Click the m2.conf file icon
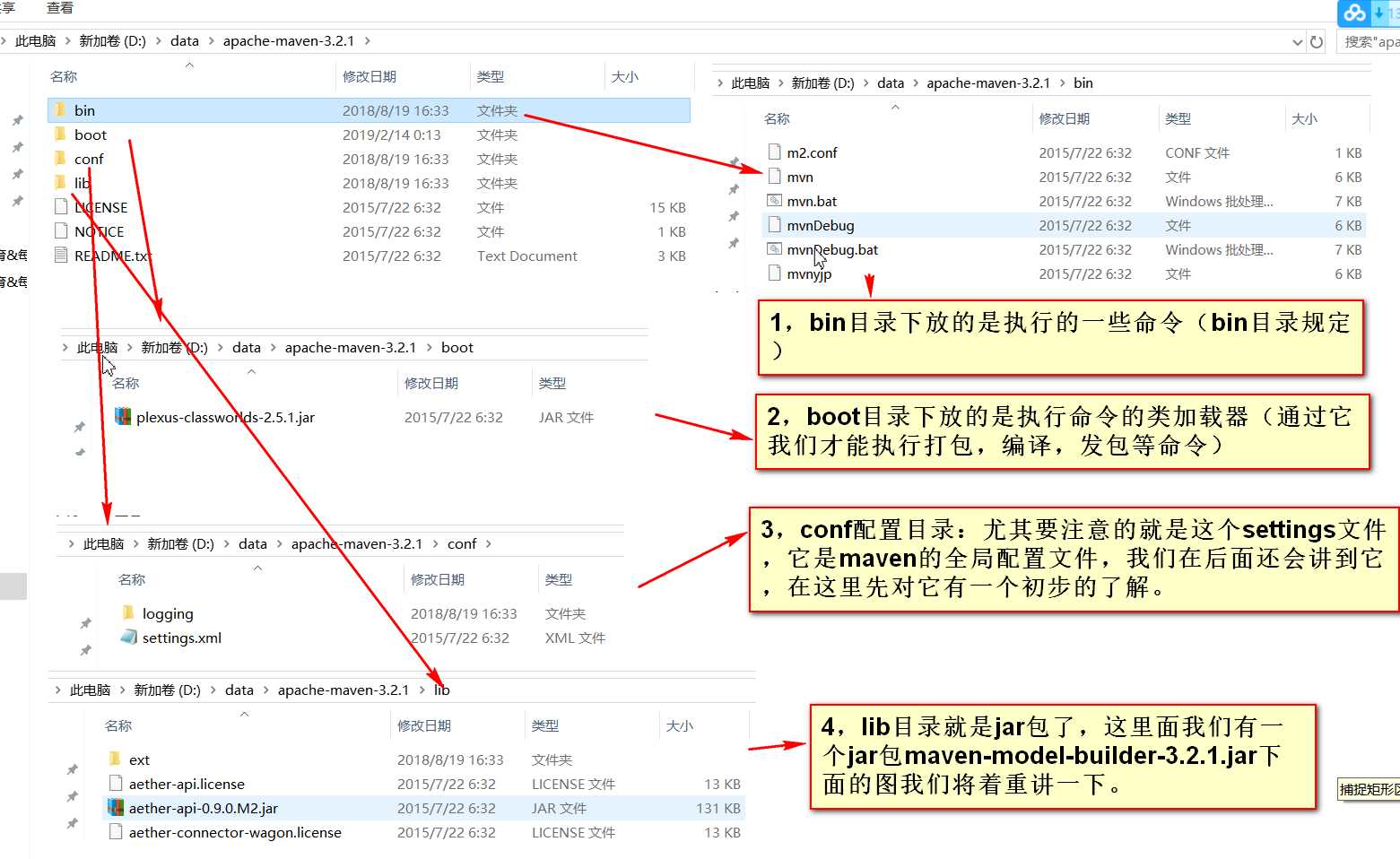 pyautogui.click(x=774, y=152)
